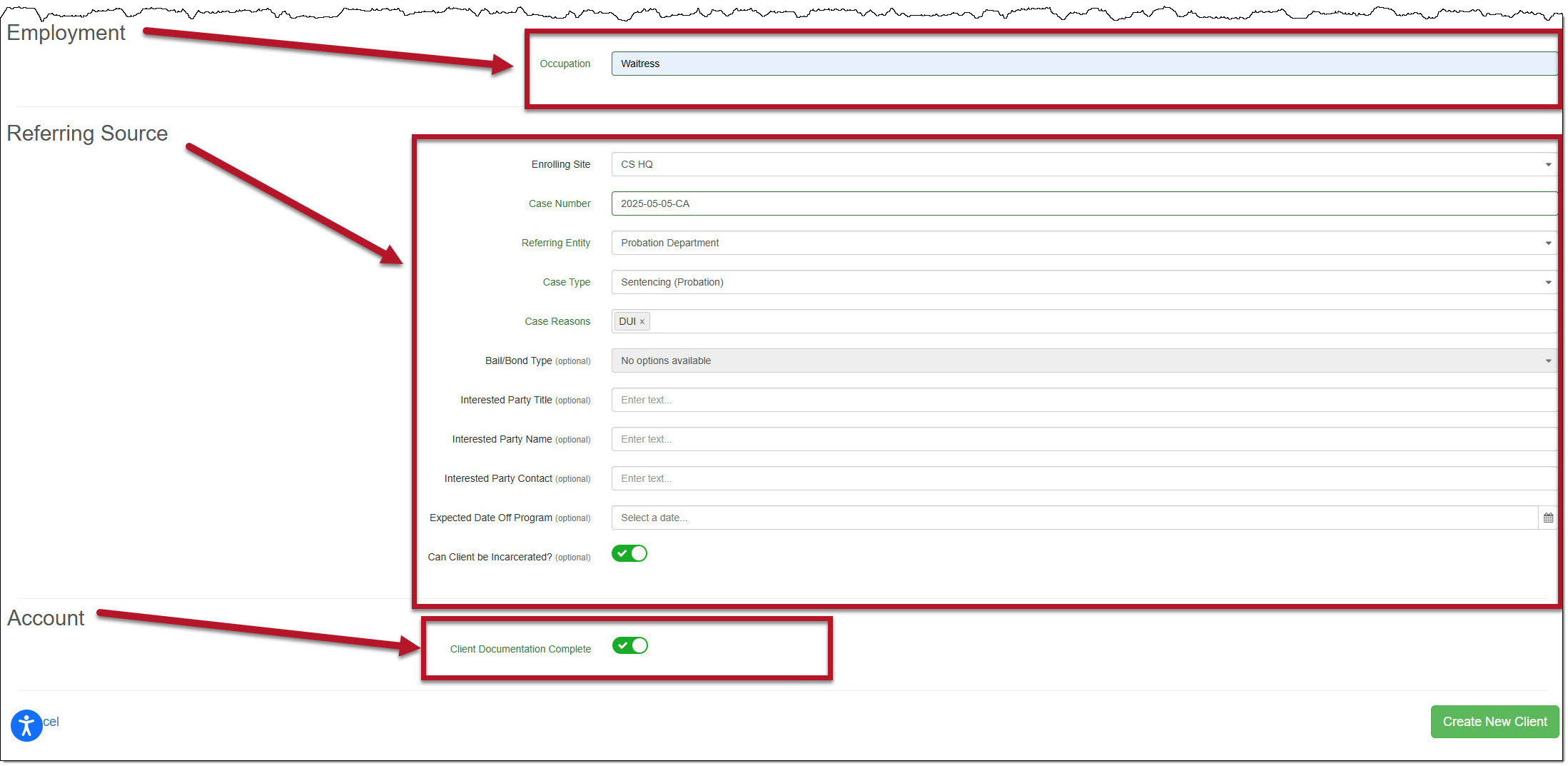Viewport: 1568px width, 766px height.
Task: Focus the Case Number input field
Action: 1083,203
